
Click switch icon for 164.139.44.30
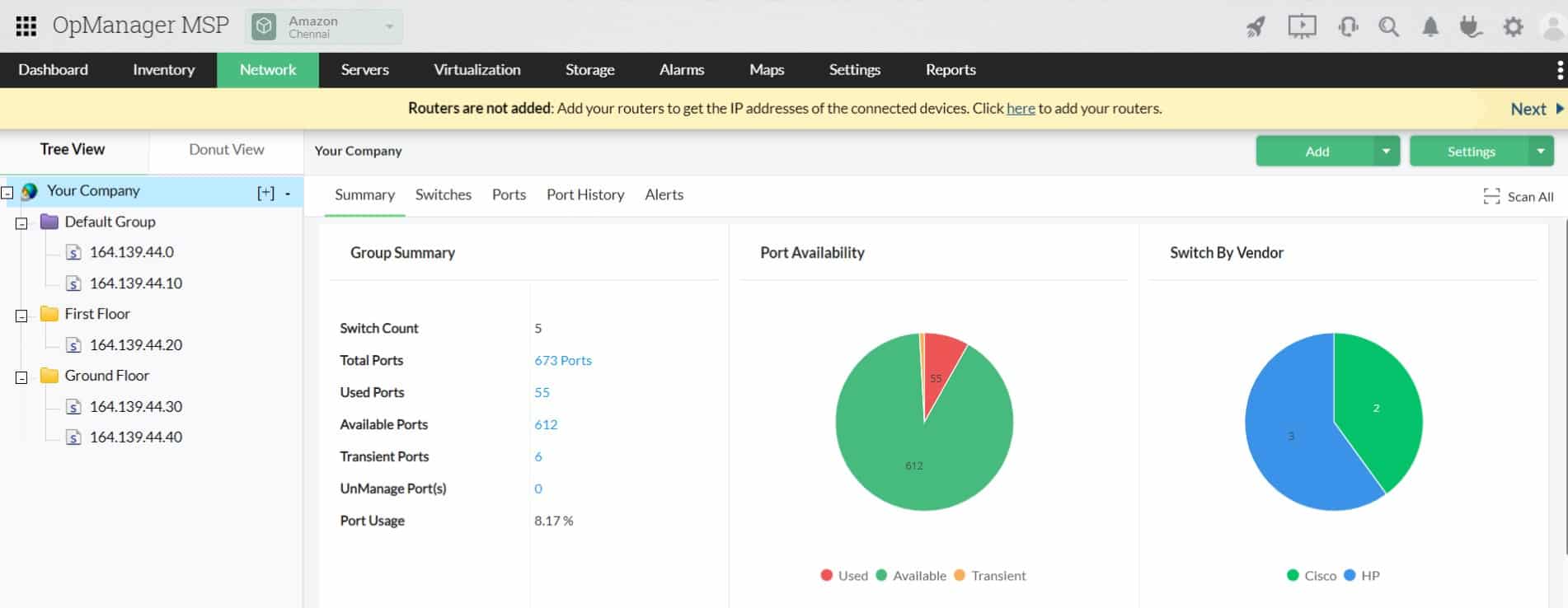[x=73, y=407]
